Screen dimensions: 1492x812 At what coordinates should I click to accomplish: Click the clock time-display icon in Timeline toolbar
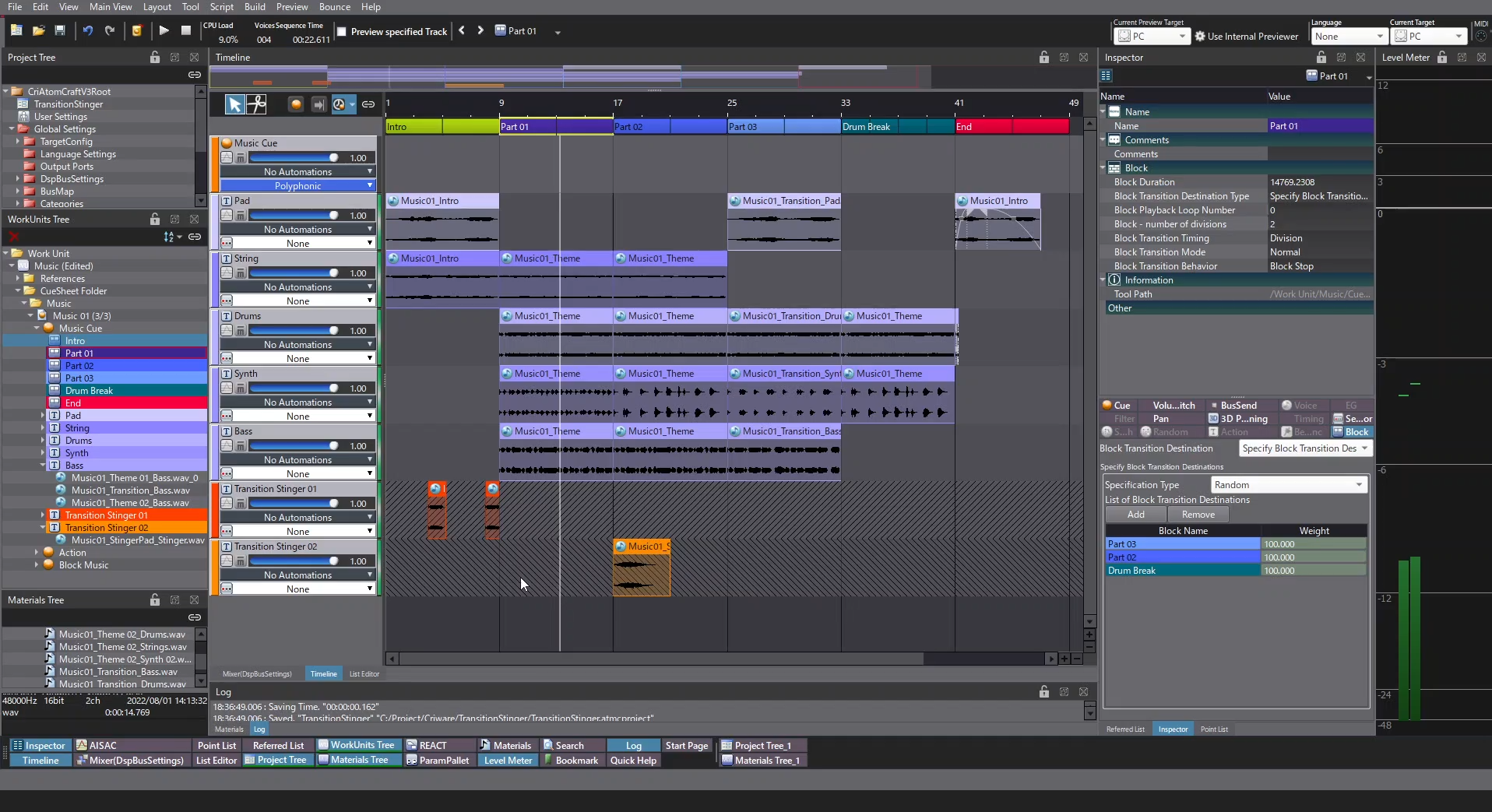coord(339,104)
